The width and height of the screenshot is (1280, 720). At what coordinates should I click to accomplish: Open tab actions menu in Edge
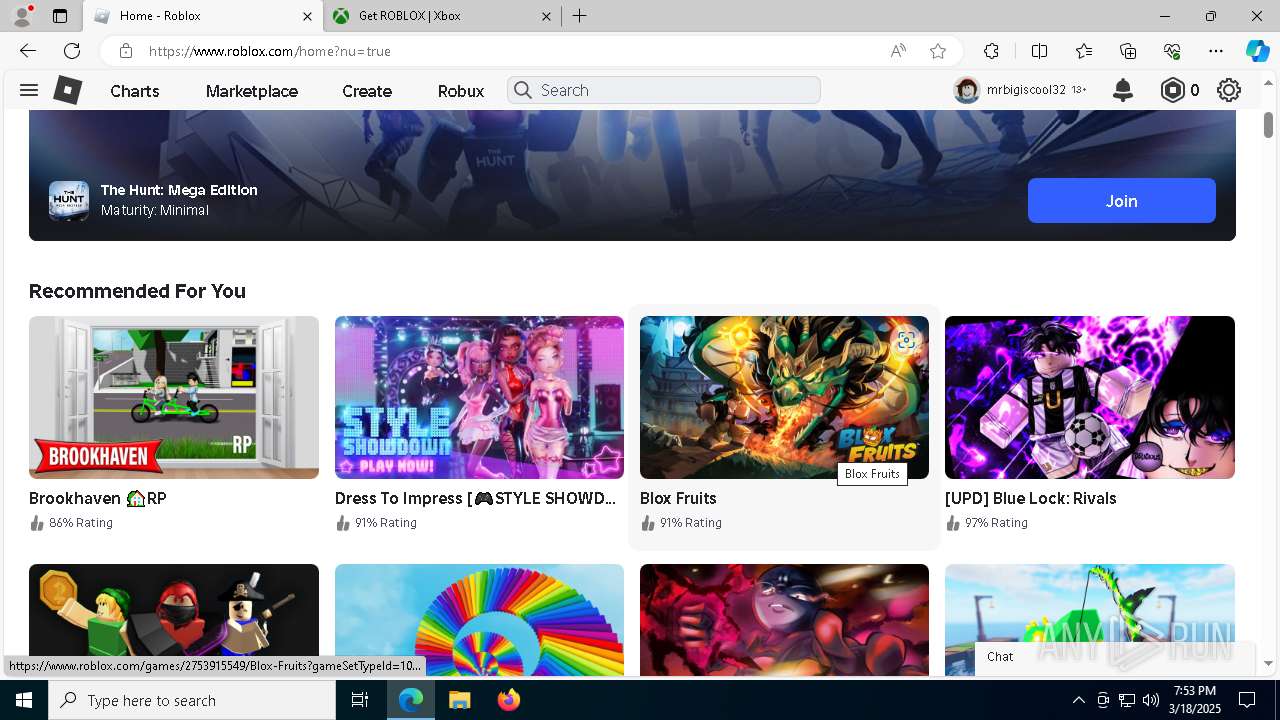60,16
